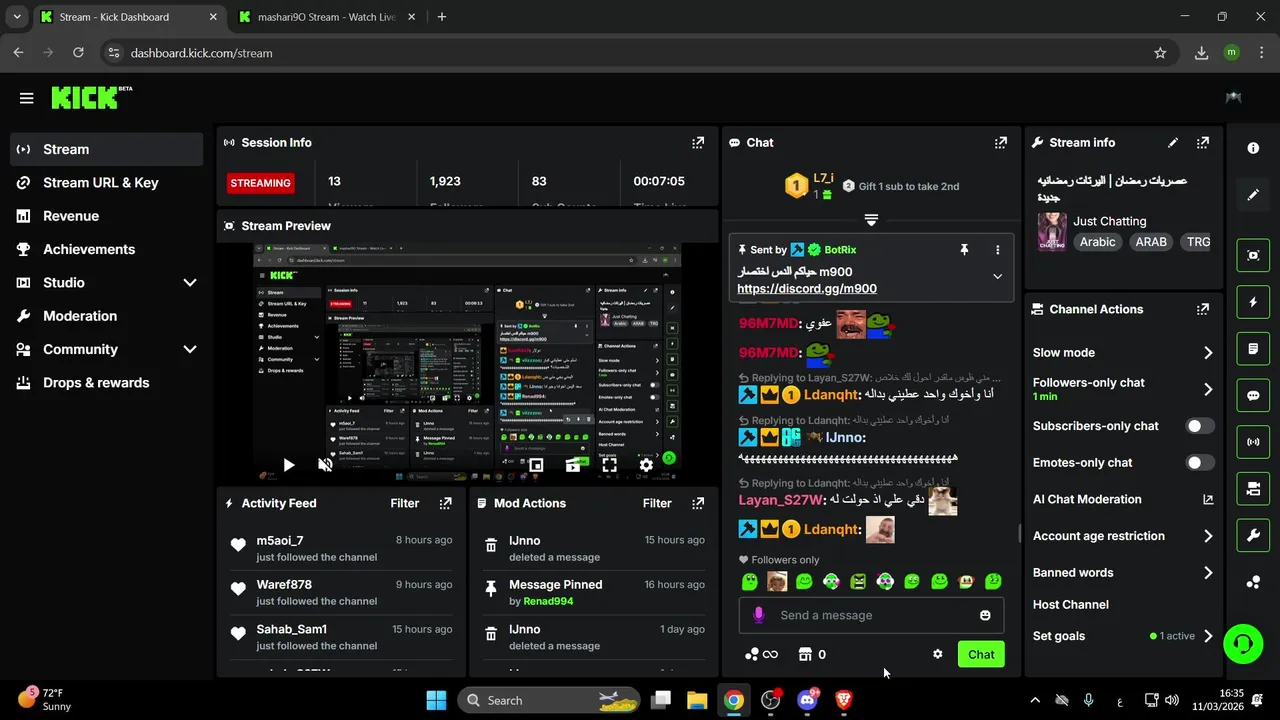Open the lightning bolt activity icon in sidebar
1280x720 pixels.
tap(1253, 301)
